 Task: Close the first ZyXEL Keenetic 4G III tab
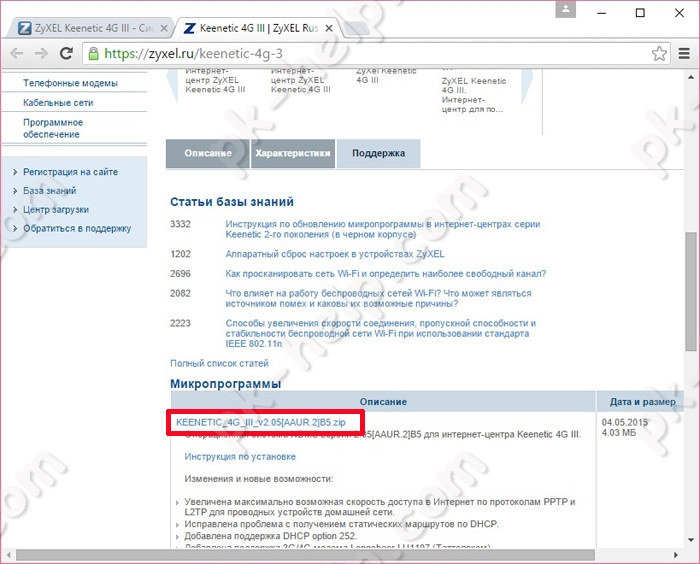[164, 28]
